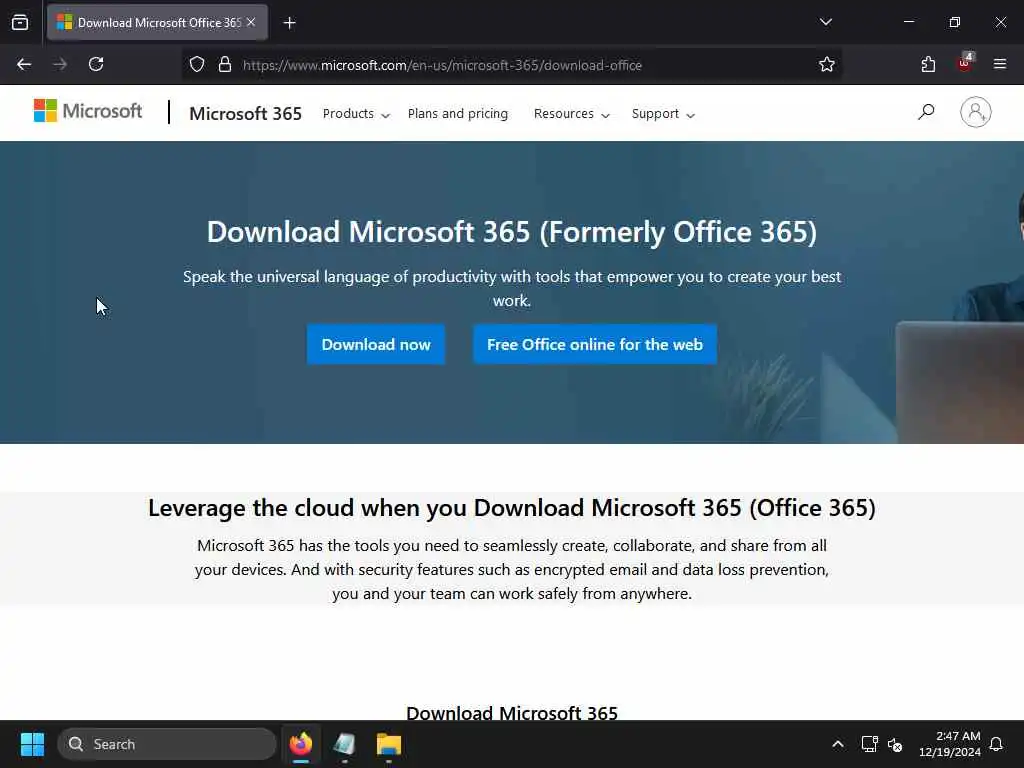Open the clock showing 2:47 AM
The width and height of the screenshot is (1024, 768).
click(x=950, y=744)
